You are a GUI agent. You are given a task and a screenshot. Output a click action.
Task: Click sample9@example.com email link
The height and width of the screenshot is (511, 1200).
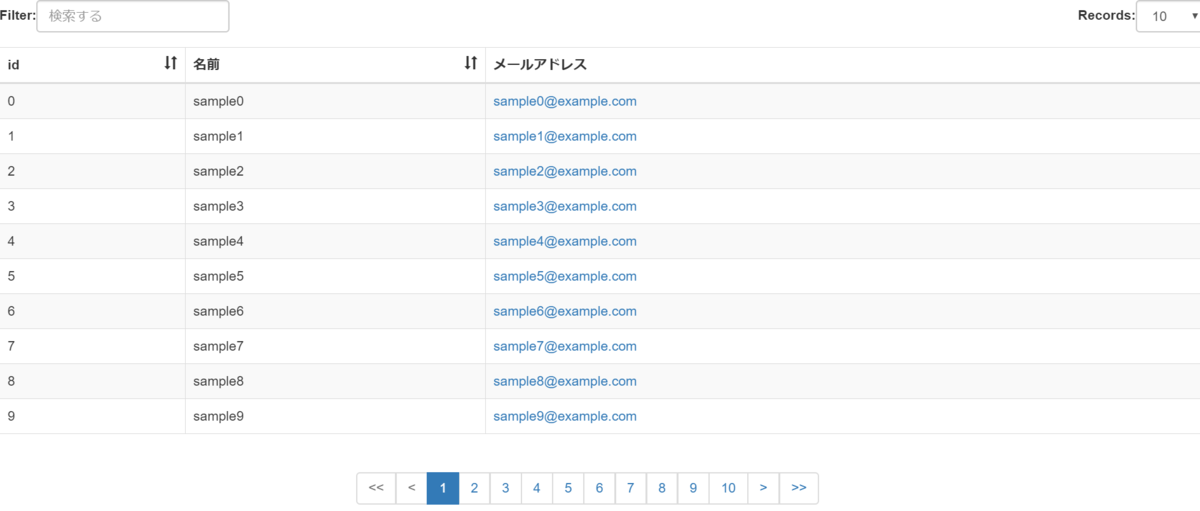565,416
